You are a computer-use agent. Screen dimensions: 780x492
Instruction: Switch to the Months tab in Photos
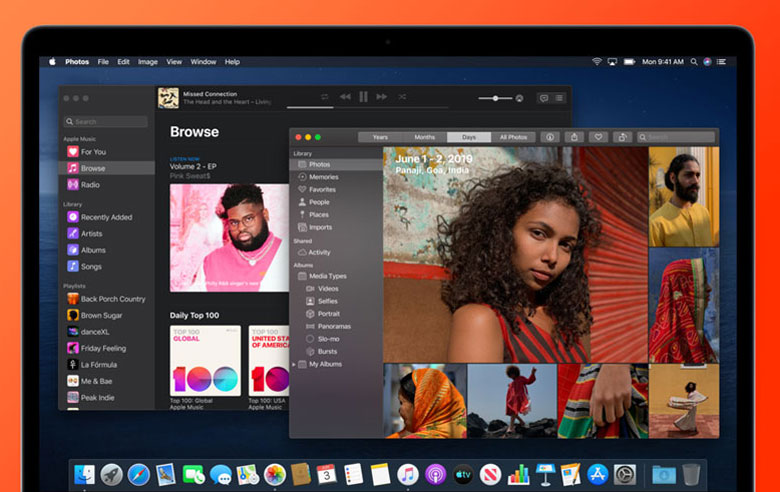425,137
